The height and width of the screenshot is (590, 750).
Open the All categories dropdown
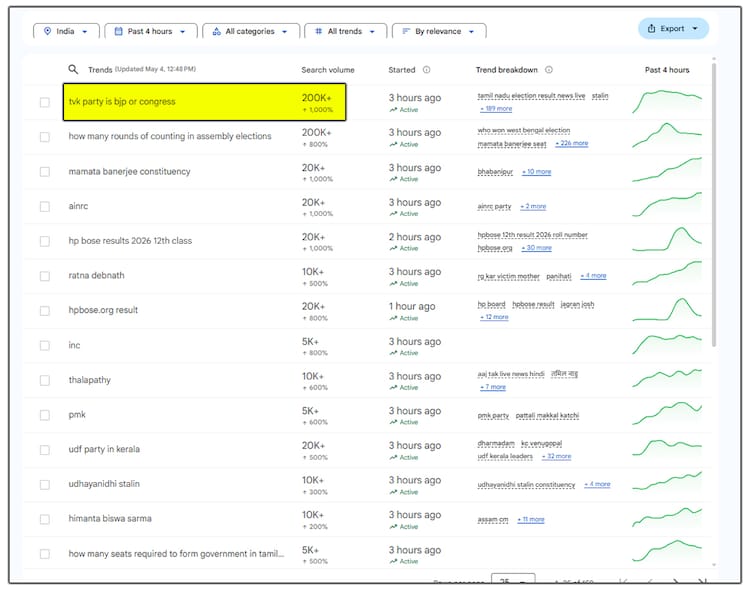click(251, 31)
